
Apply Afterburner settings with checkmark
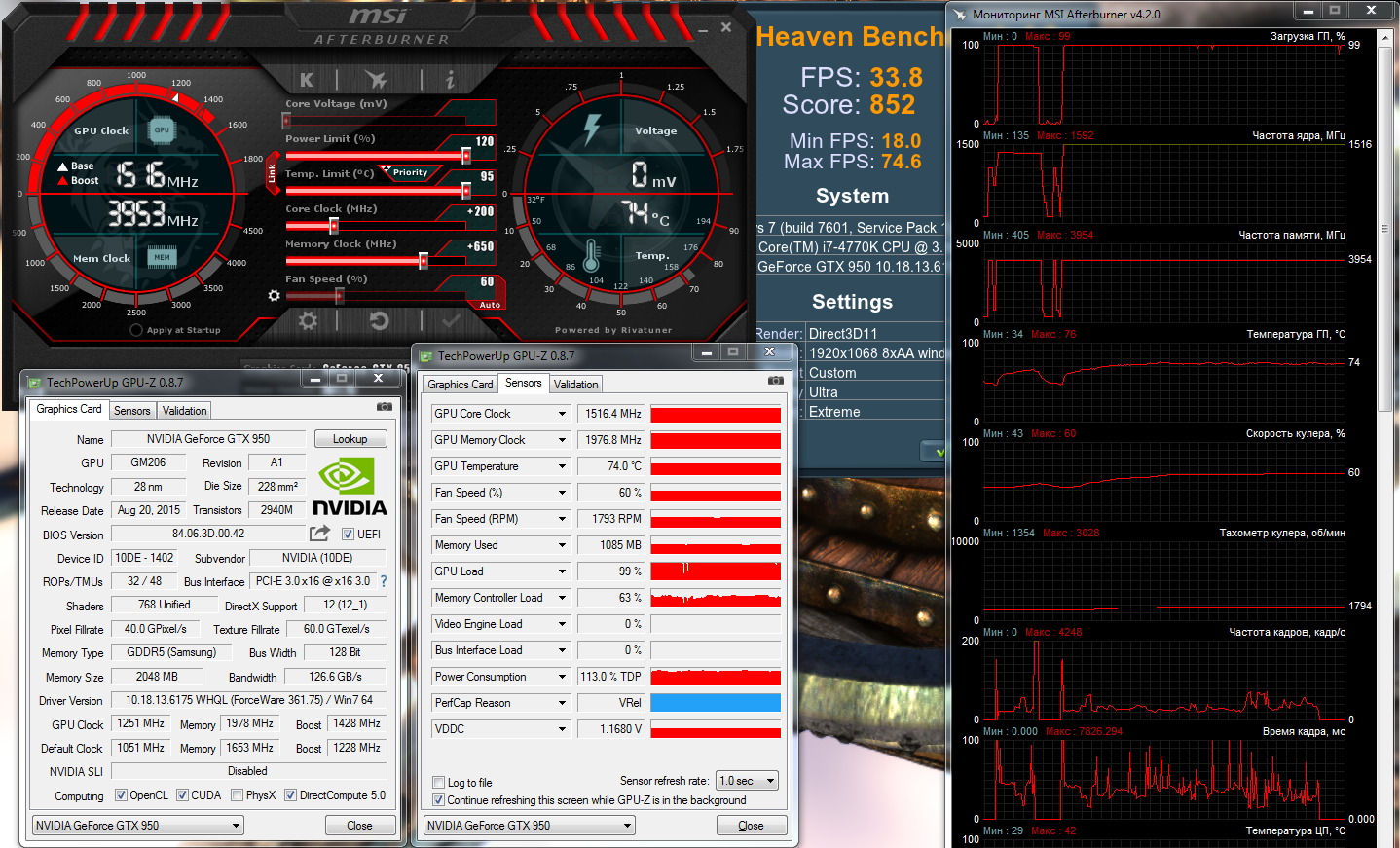click(x=451, y=320)
